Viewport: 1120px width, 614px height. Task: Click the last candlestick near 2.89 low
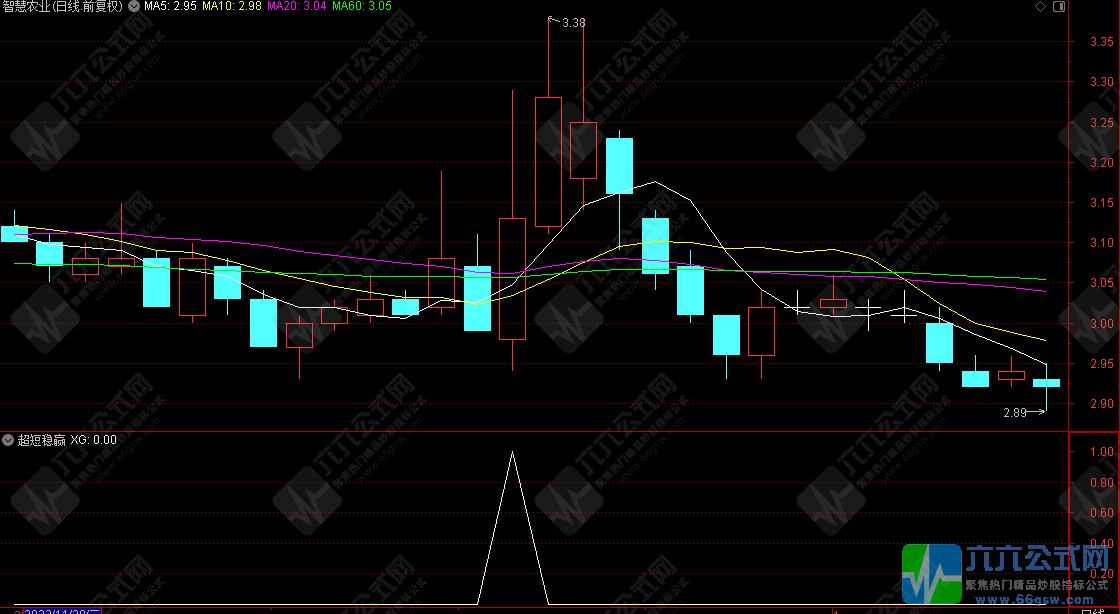1046,383
